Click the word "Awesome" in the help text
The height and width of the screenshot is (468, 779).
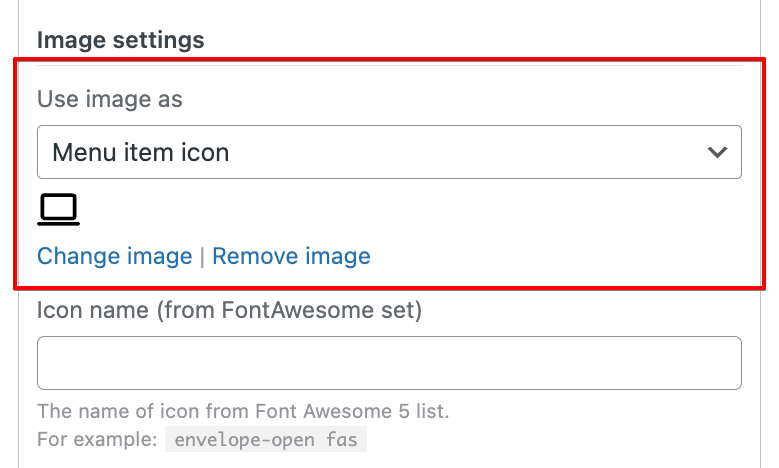348,411
